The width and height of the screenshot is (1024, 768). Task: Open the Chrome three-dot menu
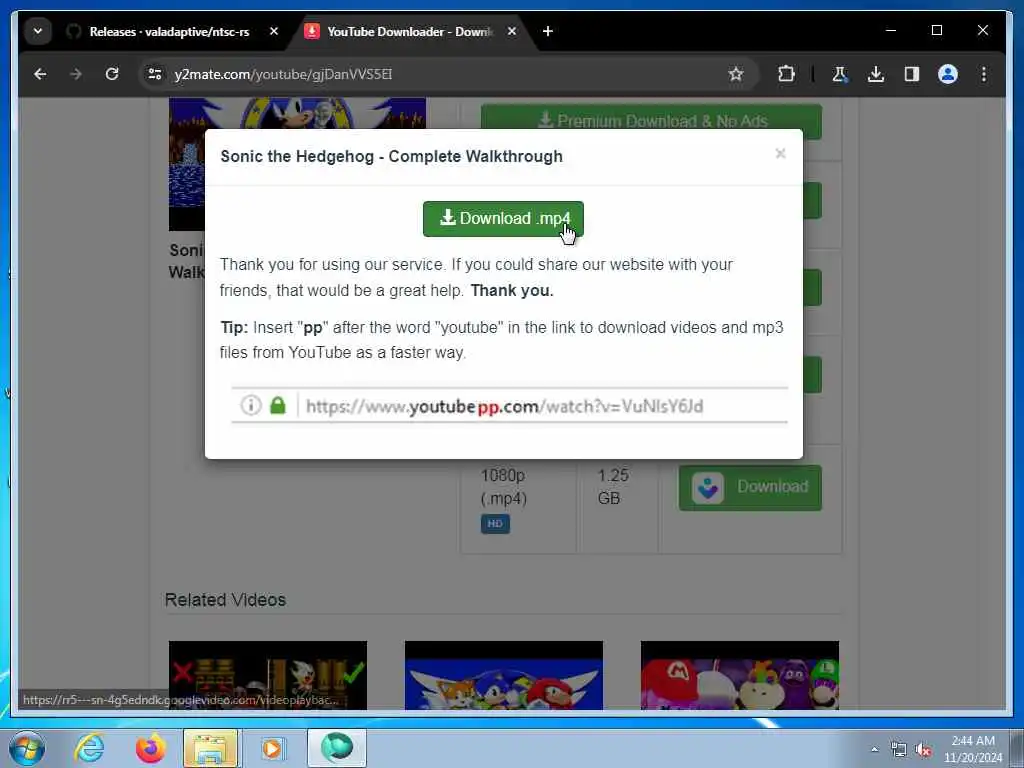click(x=984, y=74)
